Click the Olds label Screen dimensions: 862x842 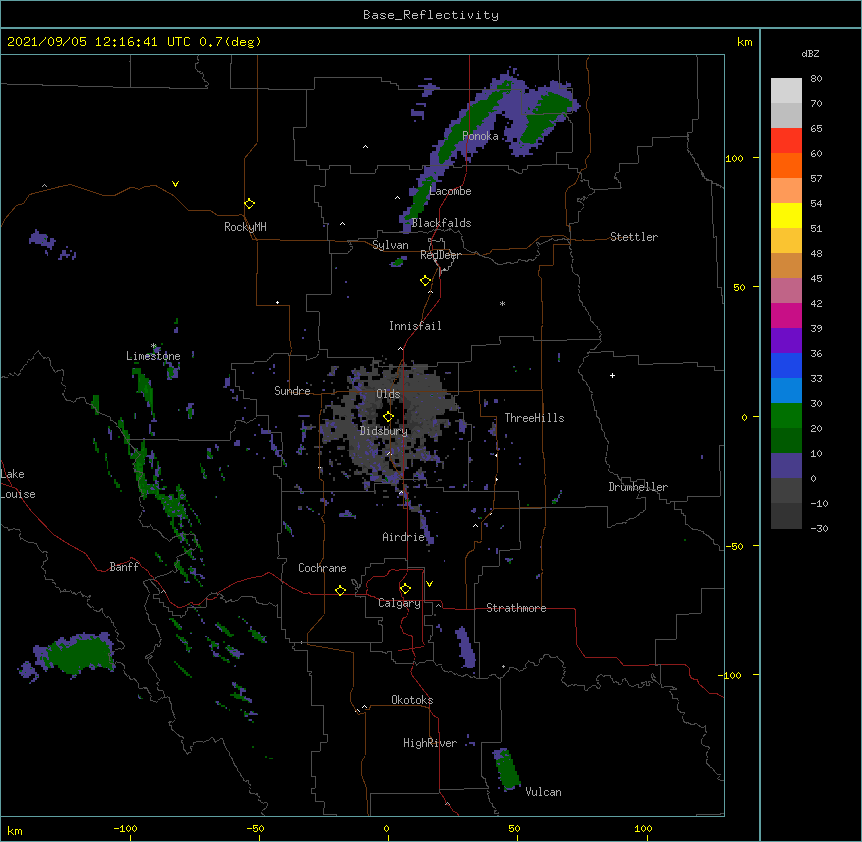pyautogui.click(x=388, y=394)
